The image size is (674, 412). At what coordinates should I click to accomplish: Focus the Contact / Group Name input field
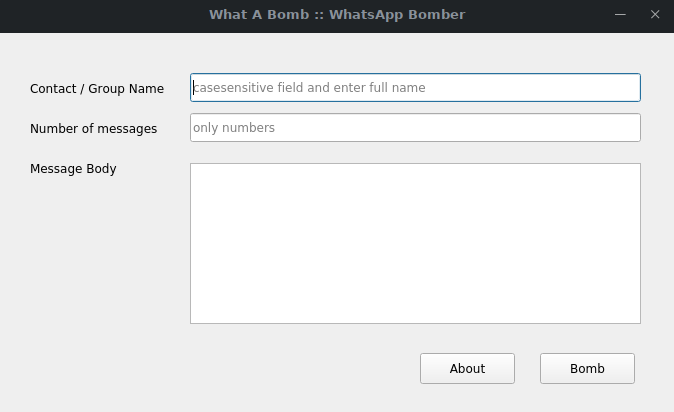415,88
